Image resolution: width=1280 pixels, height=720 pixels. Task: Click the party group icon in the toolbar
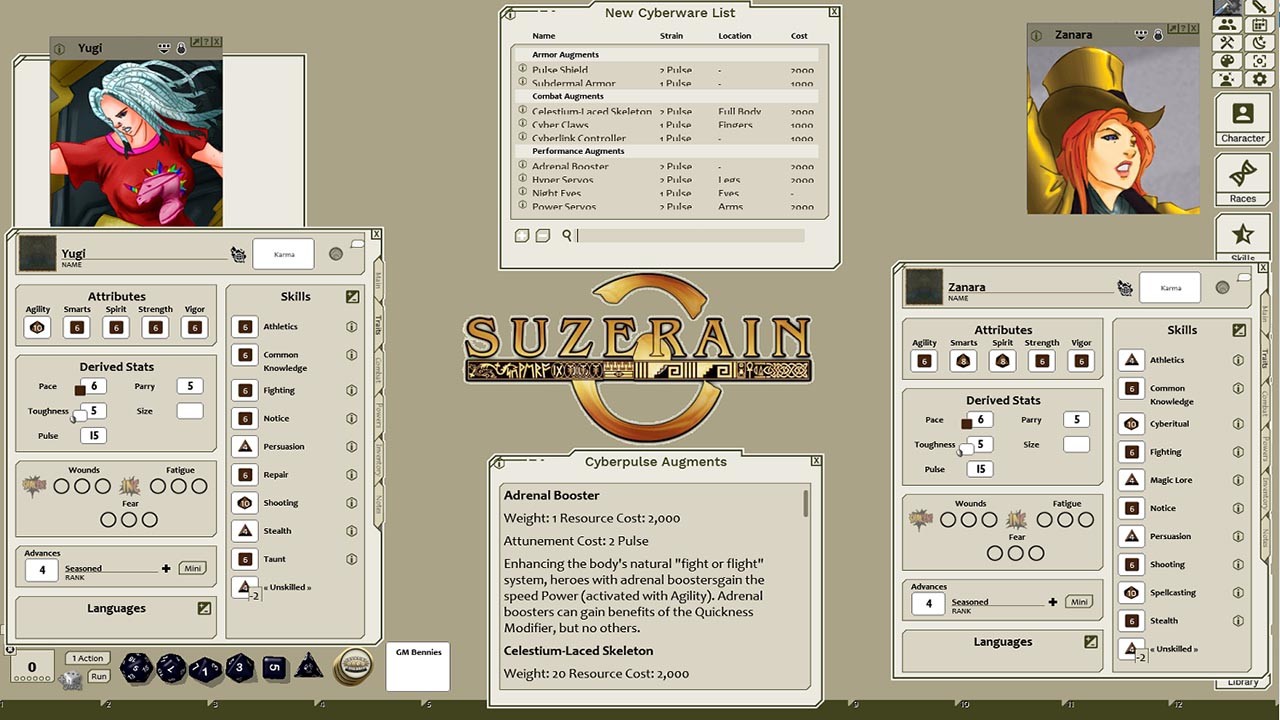pyautogui.click(x=1227, y=23)
